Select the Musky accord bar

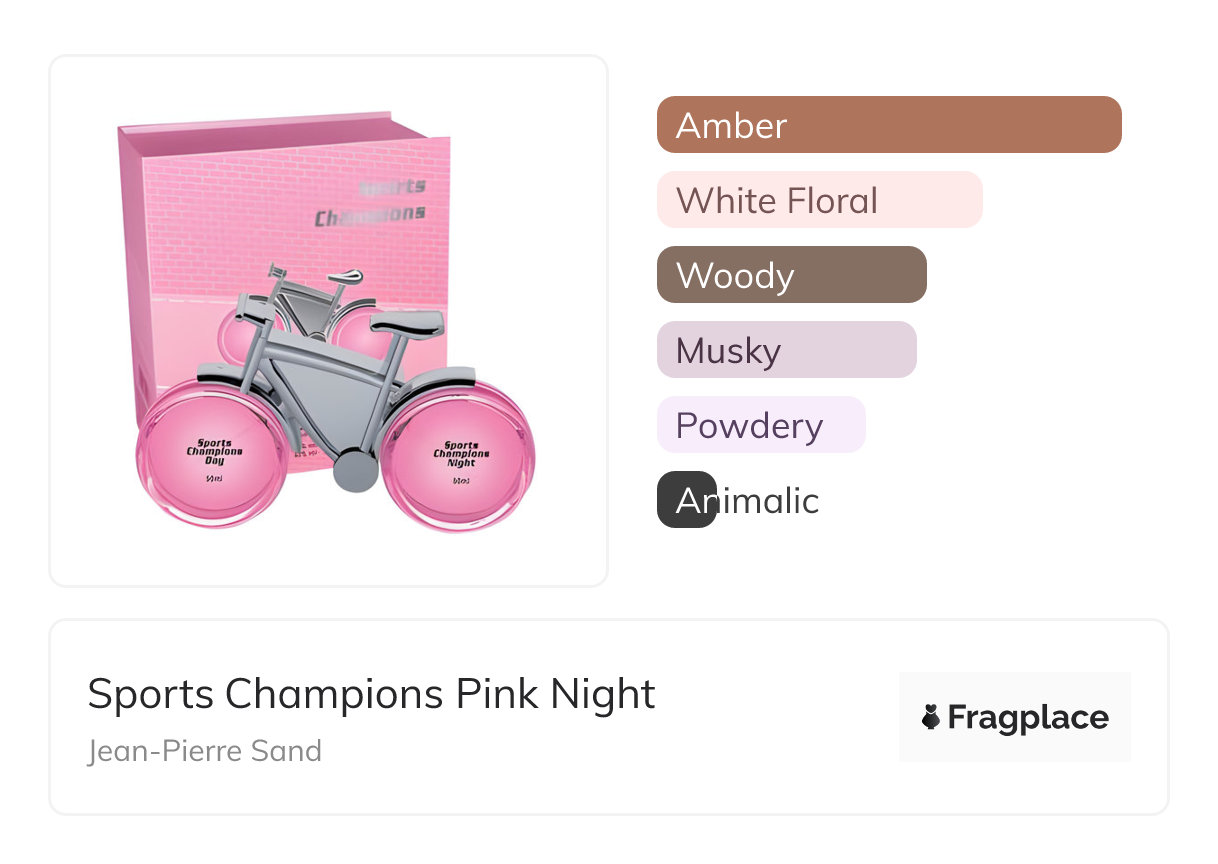[x=786, y=350]
